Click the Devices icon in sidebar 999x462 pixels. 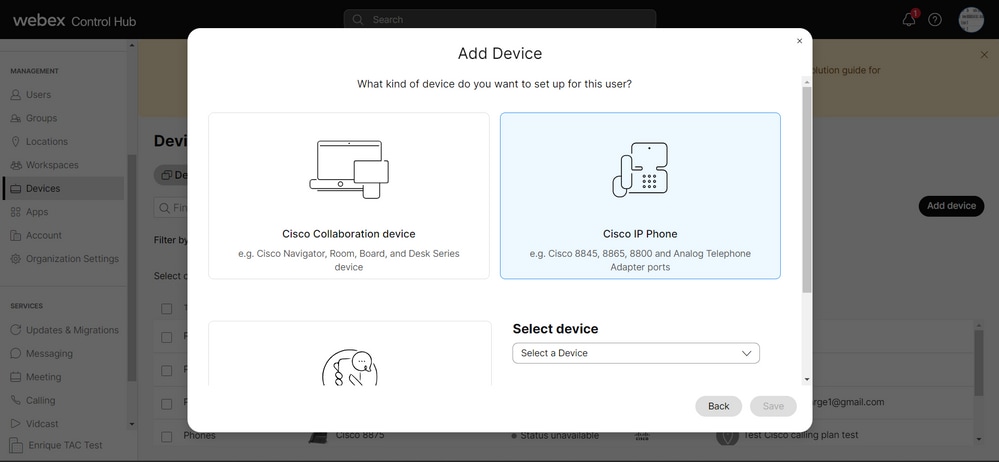16,189
